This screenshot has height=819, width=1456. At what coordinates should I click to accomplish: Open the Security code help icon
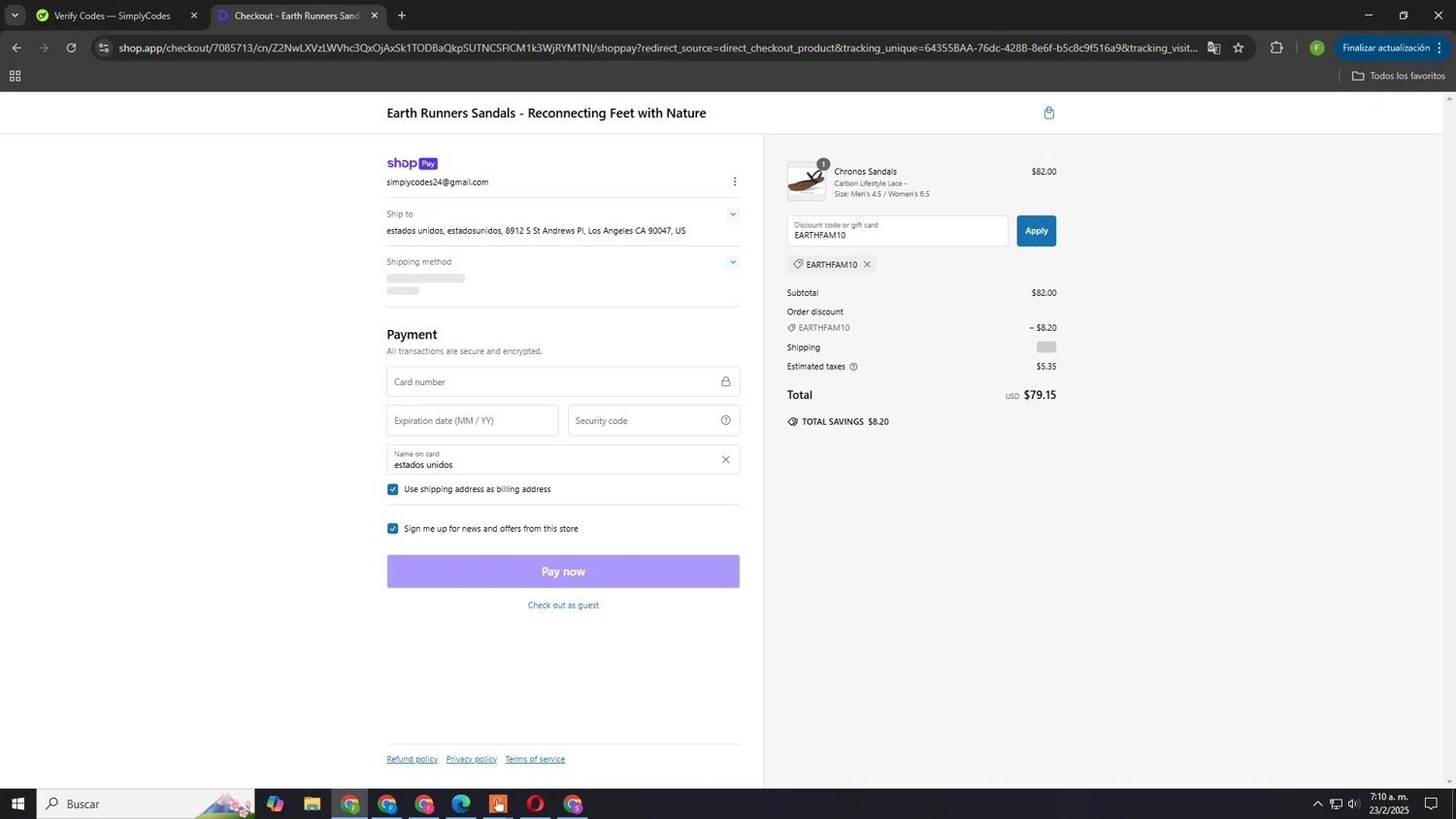[x=725, y=420]
